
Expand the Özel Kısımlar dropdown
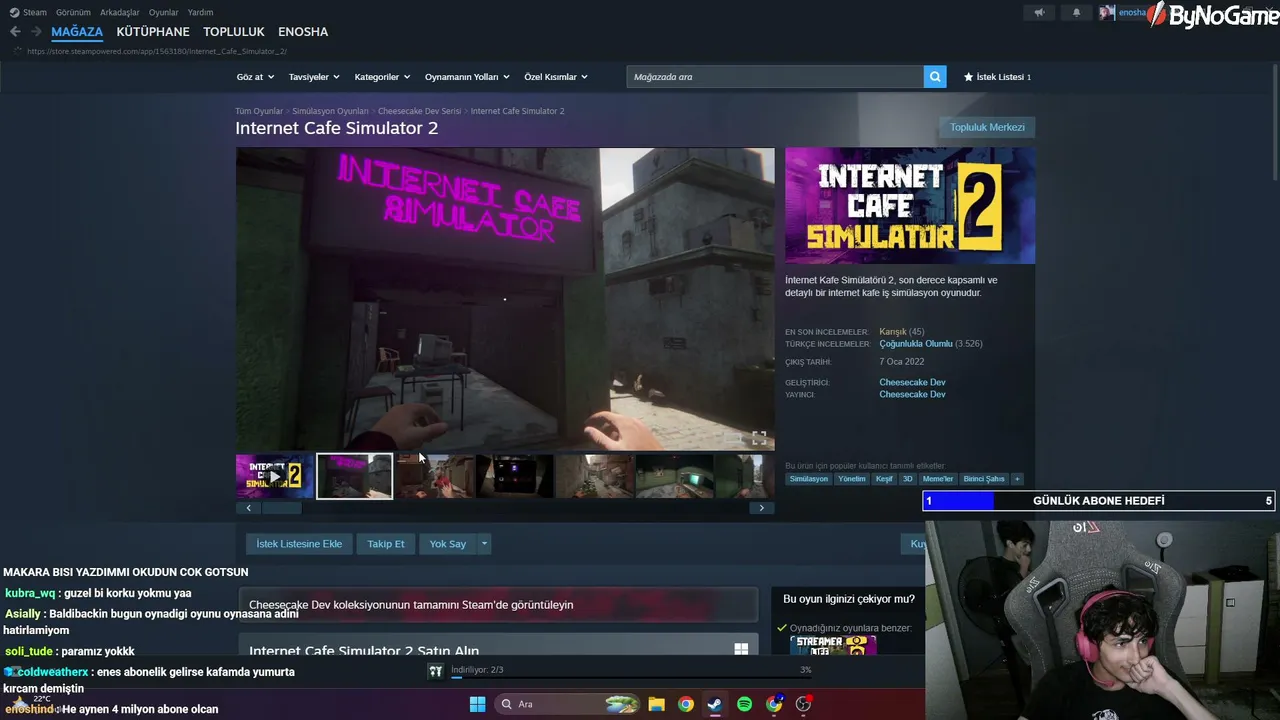[x=556, y=77]
